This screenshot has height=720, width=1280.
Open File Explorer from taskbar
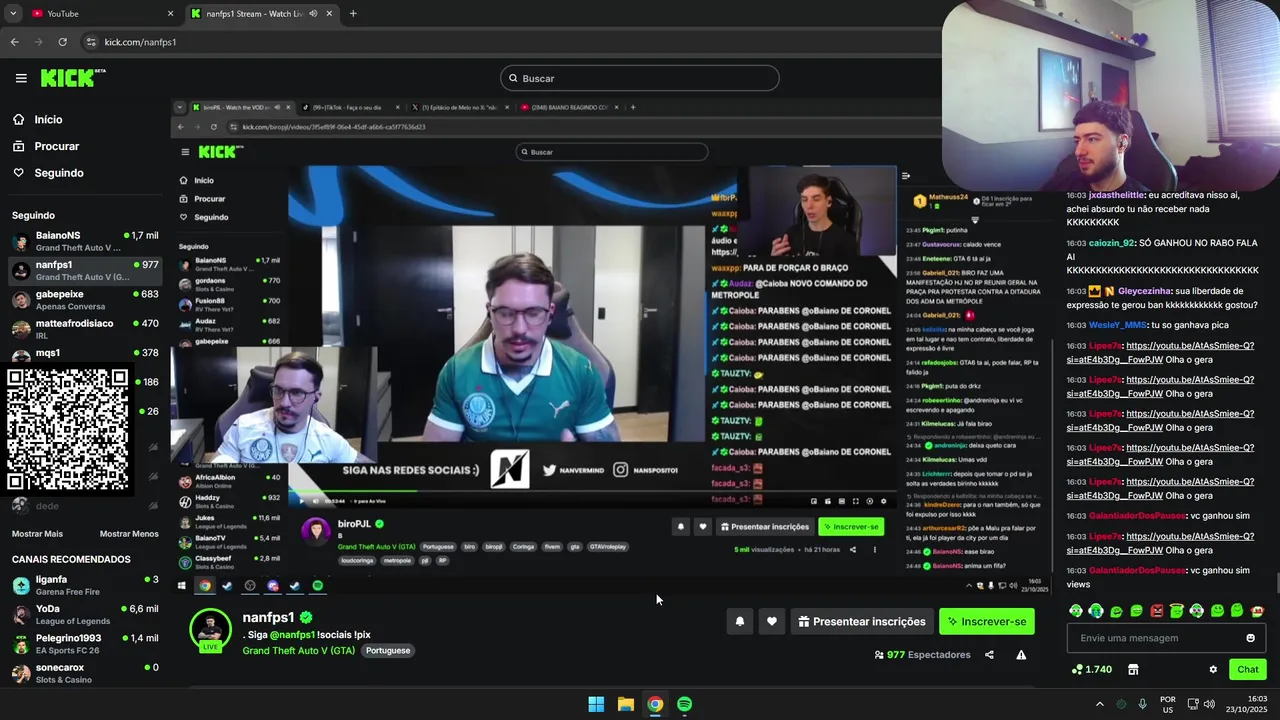click(625, 704)
